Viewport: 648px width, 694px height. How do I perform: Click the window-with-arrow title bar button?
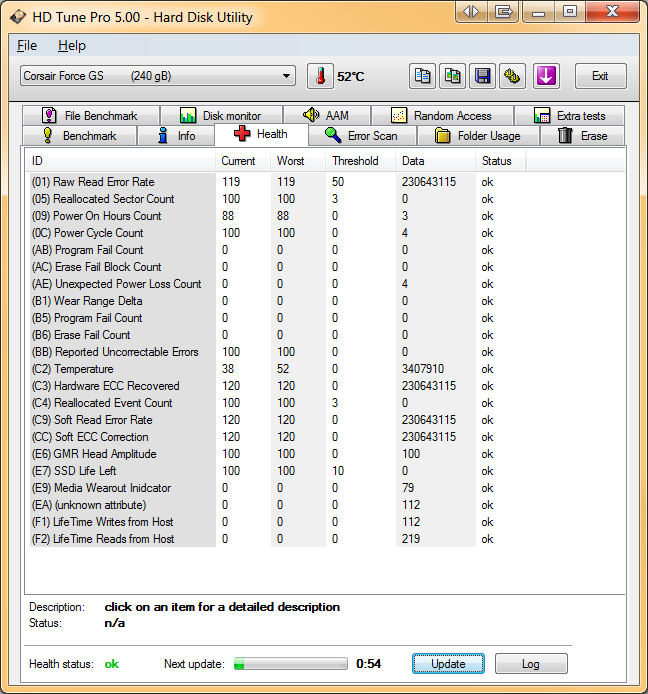(504, 12)
